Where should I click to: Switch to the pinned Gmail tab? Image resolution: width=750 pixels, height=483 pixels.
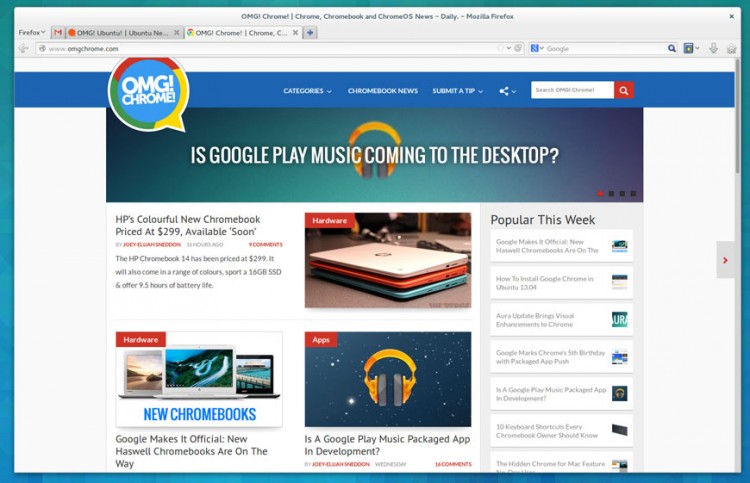pyautogui.click(x=58, y=33)
